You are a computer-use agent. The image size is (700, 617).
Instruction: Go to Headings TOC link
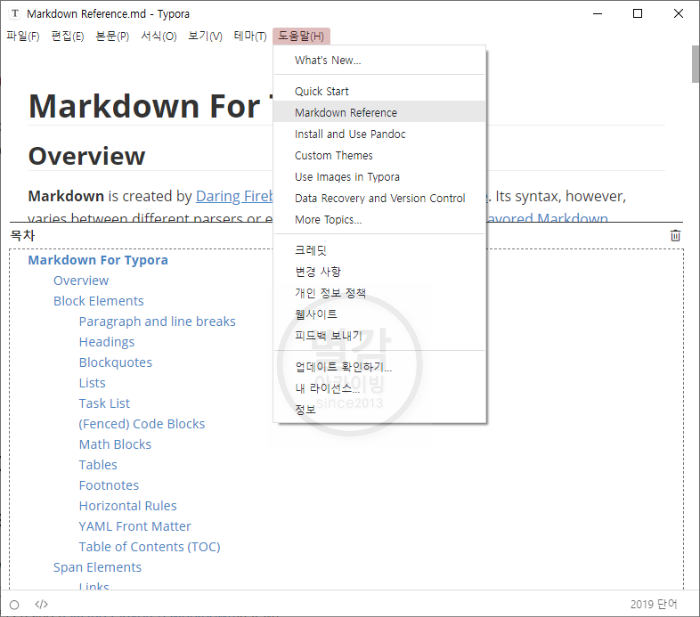(107, 342)
